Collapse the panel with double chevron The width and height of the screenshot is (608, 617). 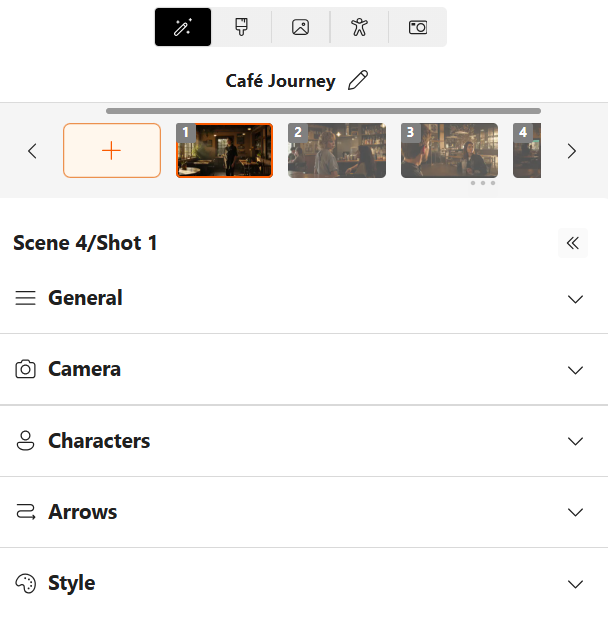pos(573,243)
